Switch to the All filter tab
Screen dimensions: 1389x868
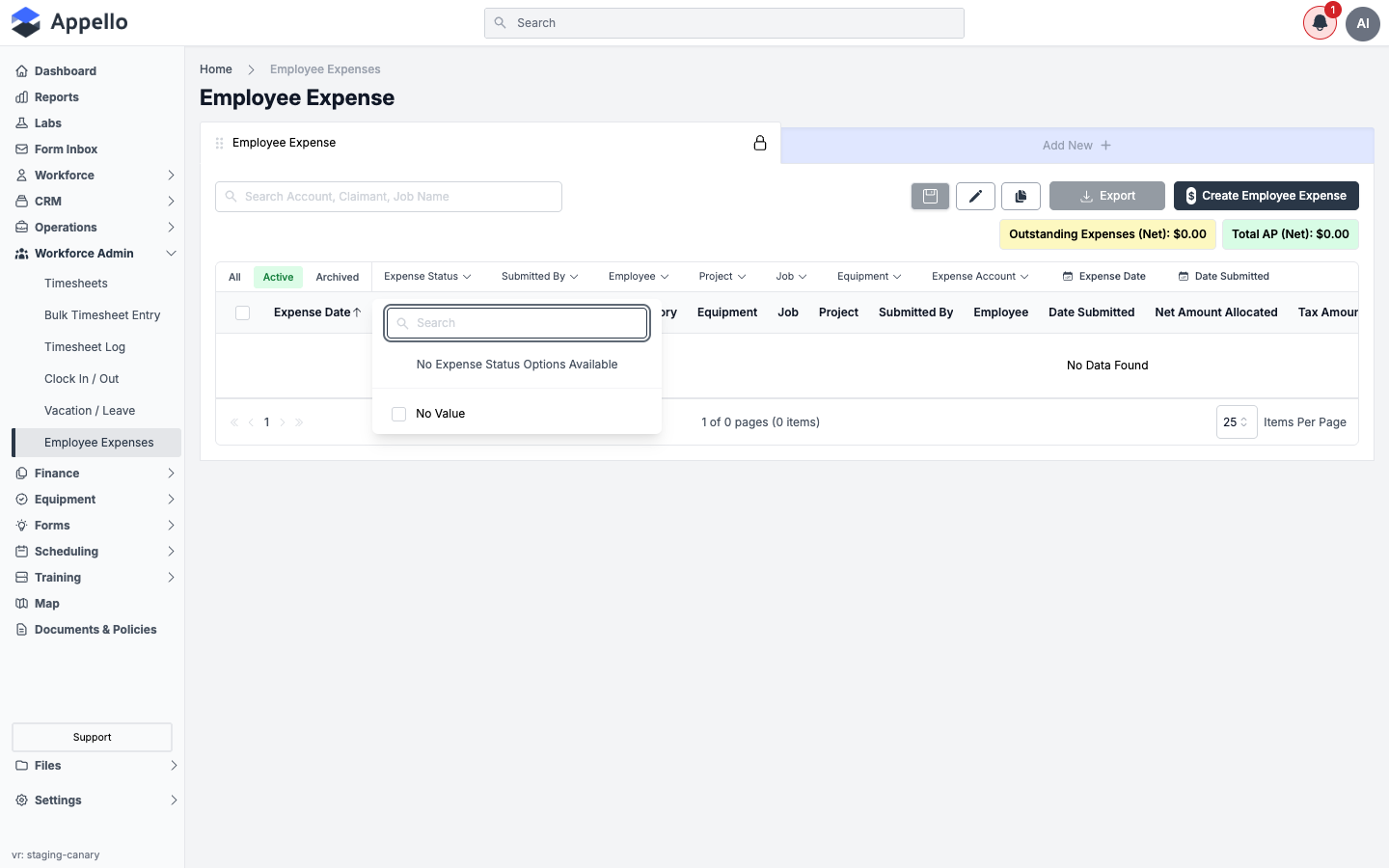(x=234, y=278)
